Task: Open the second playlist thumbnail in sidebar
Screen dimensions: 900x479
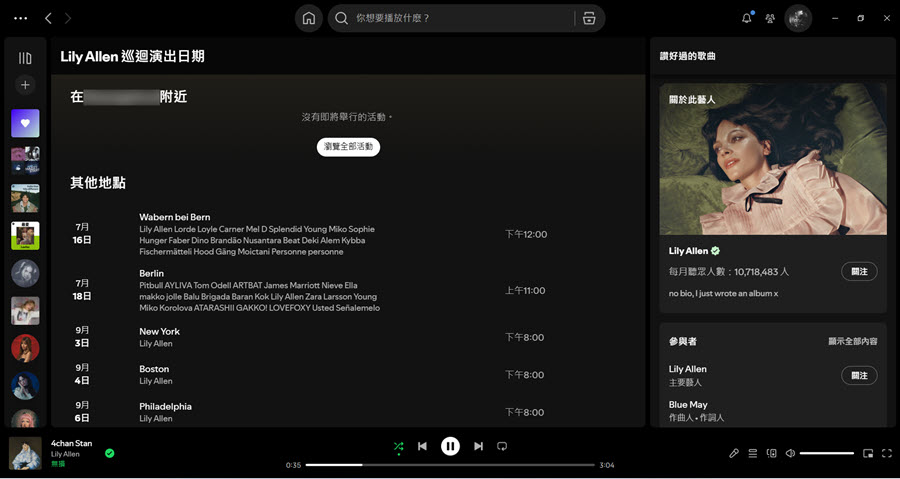Action: [25, 161]
